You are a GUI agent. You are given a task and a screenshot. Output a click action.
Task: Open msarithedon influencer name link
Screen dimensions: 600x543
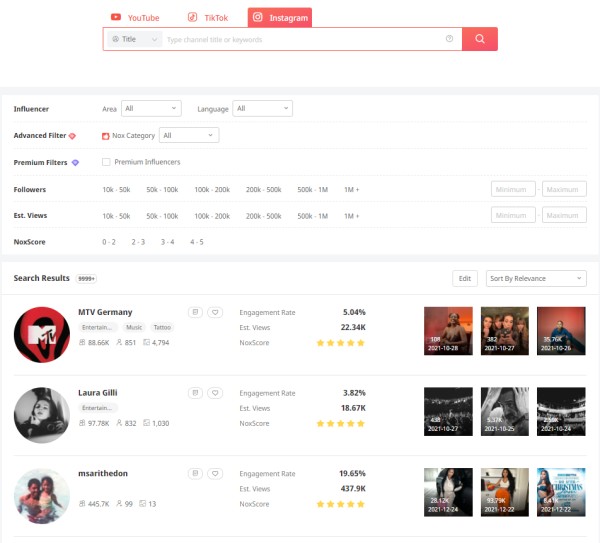(104, 473)
